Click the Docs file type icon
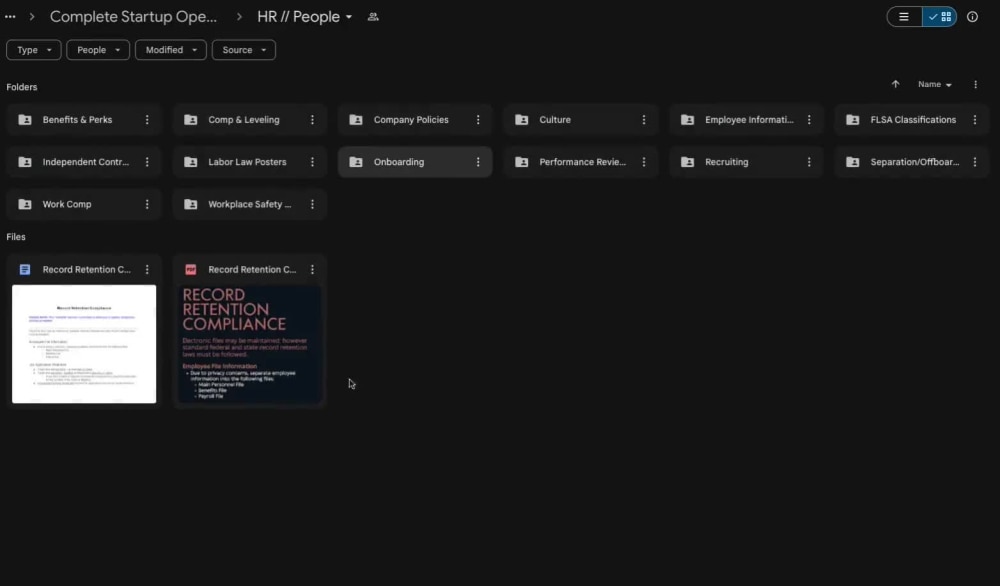This screenshot has height=586, width=1000. coord(25,270)
